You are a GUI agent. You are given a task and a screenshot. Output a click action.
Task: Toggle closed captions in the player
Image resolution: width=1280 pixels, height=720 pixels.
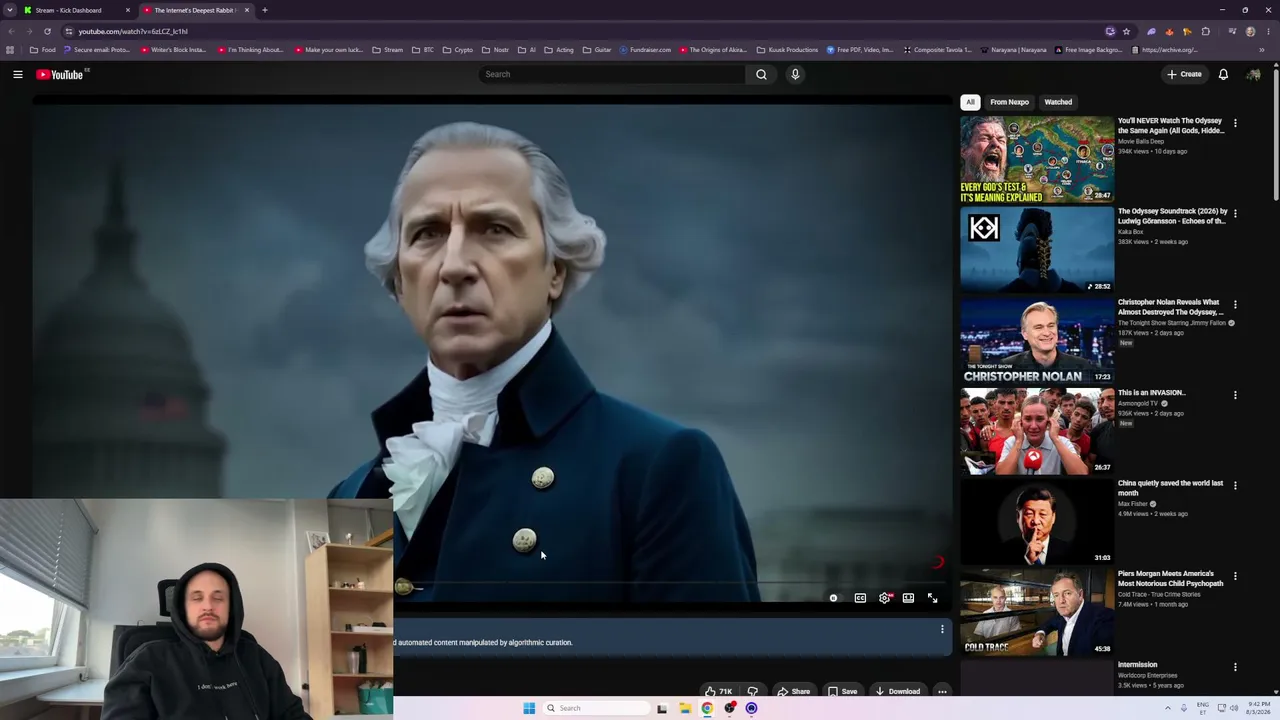860,598
